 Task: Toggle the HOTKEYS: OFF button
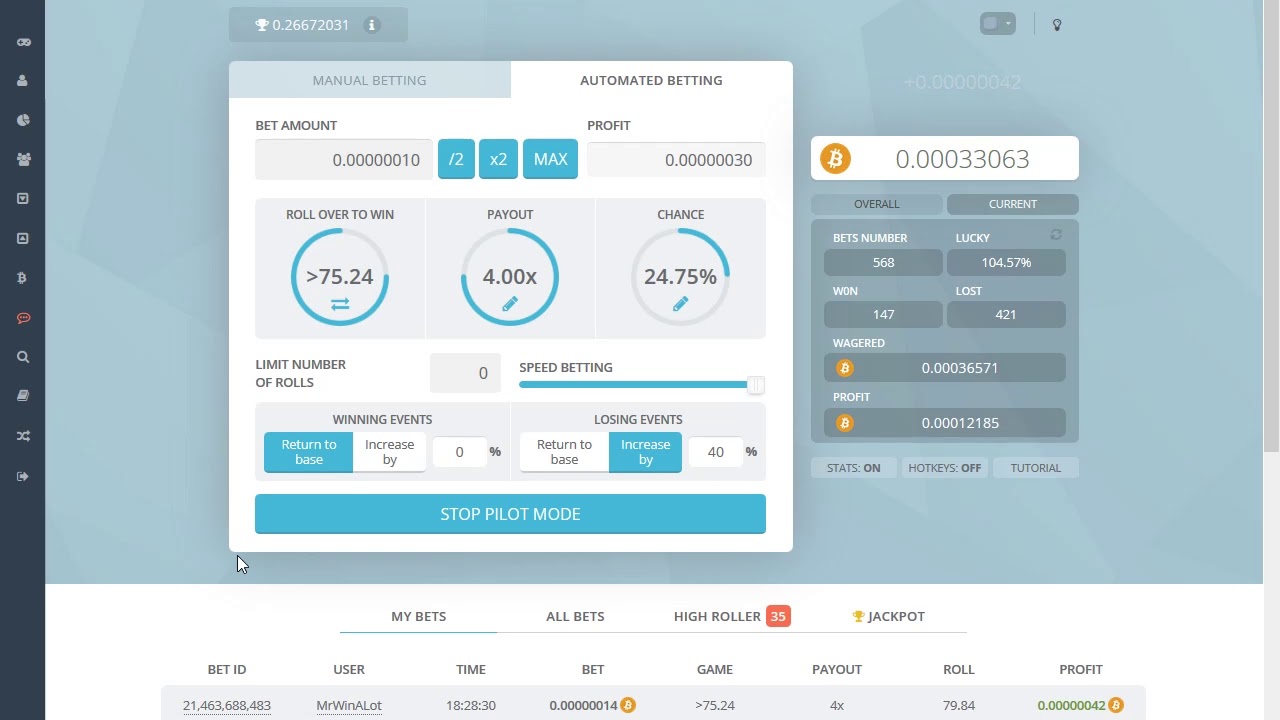click(x=945, y=468)
